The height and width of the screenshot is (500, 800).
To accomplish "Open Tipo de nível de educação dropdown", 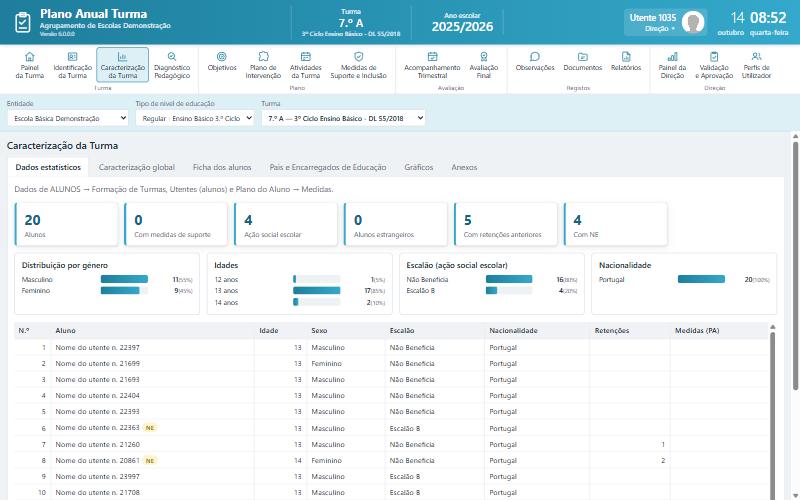I will [x=195, y=118].
